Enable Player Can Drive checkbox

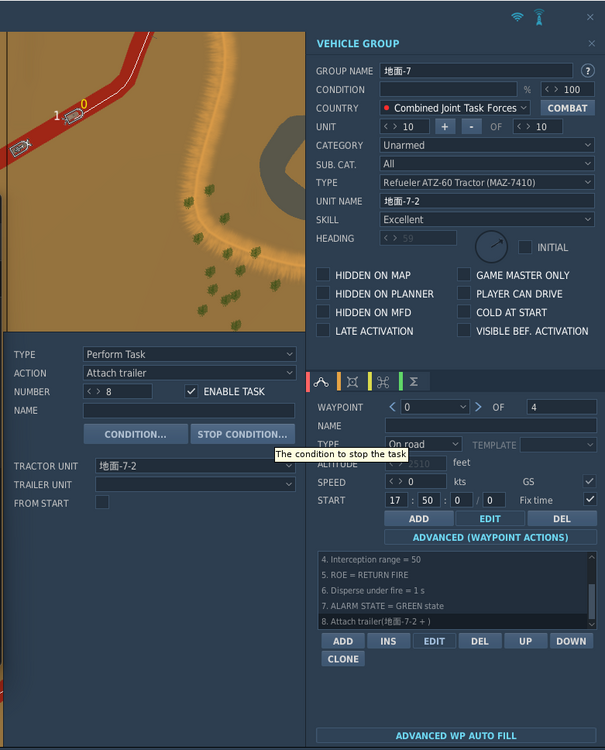[x=464, y=293]
